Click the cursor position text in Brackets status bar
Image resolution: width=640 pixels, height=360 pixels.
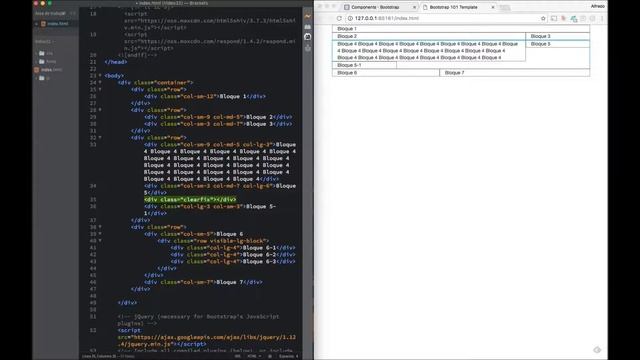coord(108,356)
